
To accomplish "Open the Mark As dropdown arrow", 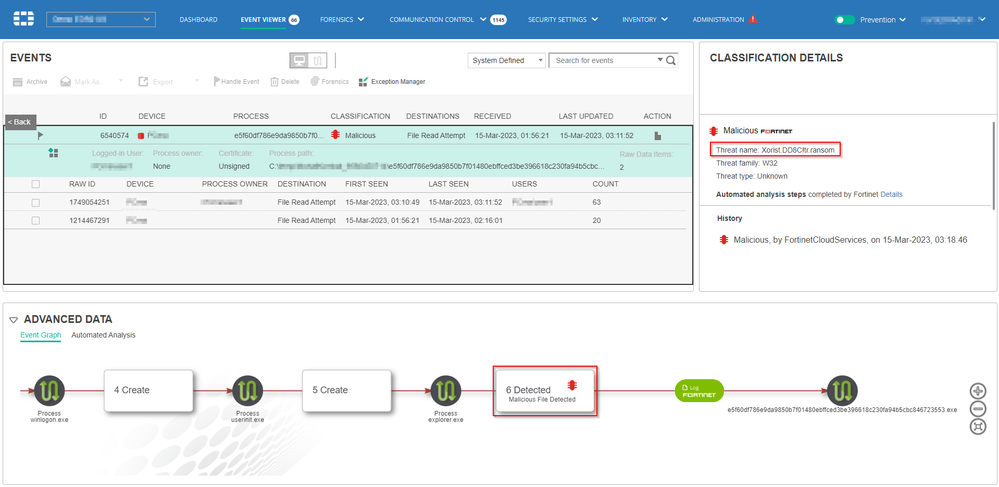I will pos(120,82).
